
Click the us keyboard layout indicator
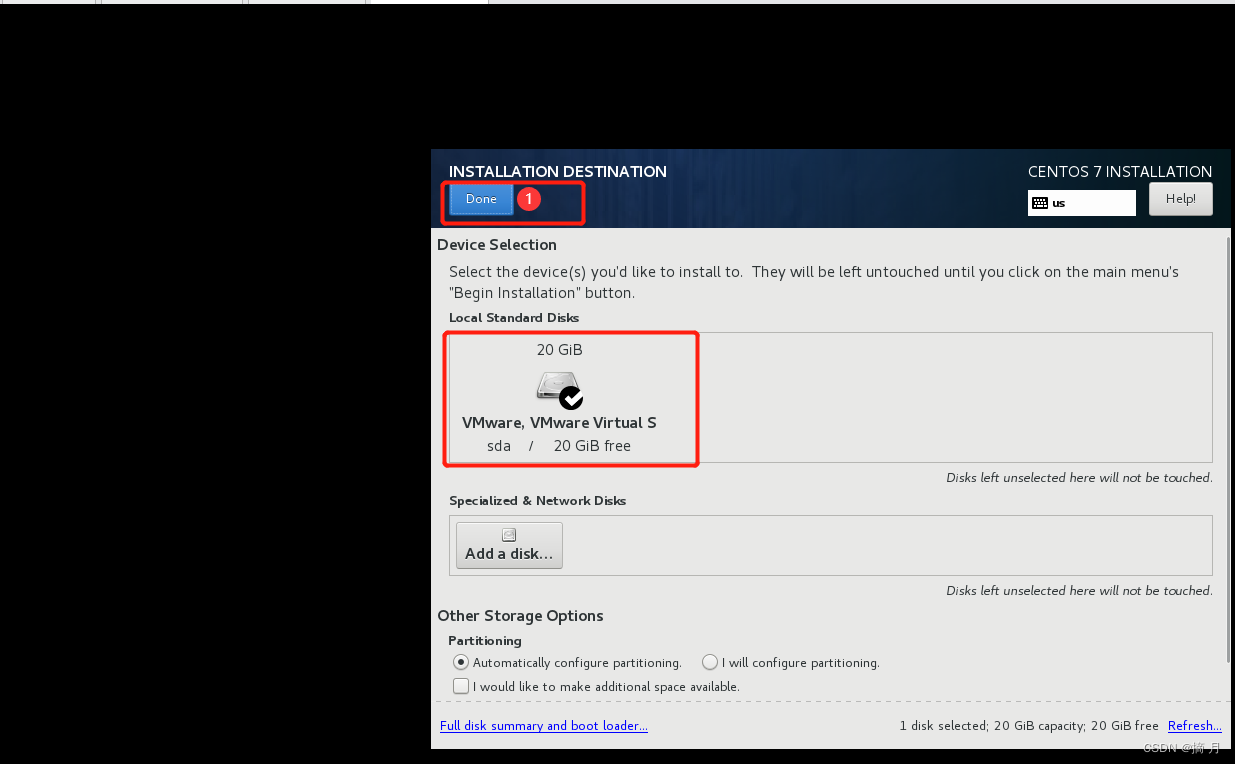coord(1081,203)
